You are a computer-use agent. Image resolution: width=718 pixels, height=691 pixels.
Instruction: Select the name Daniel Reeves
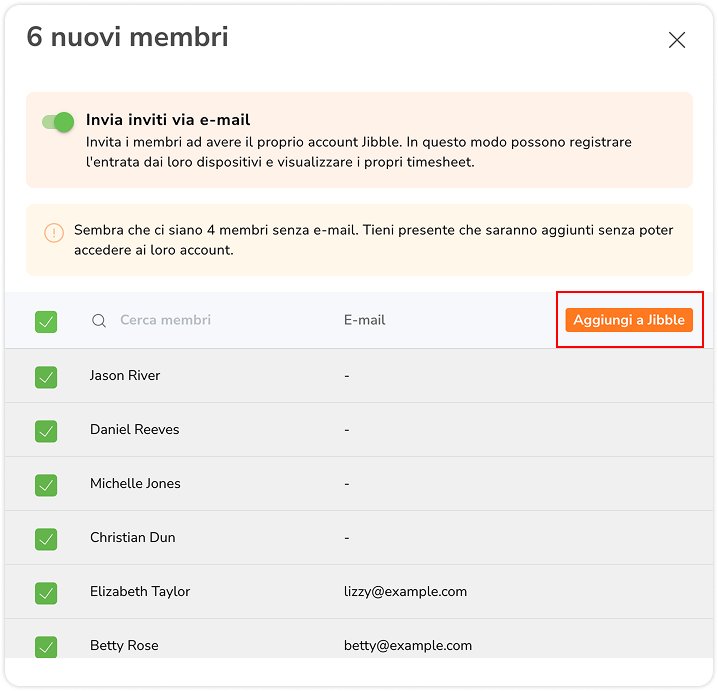coord(135,430)
